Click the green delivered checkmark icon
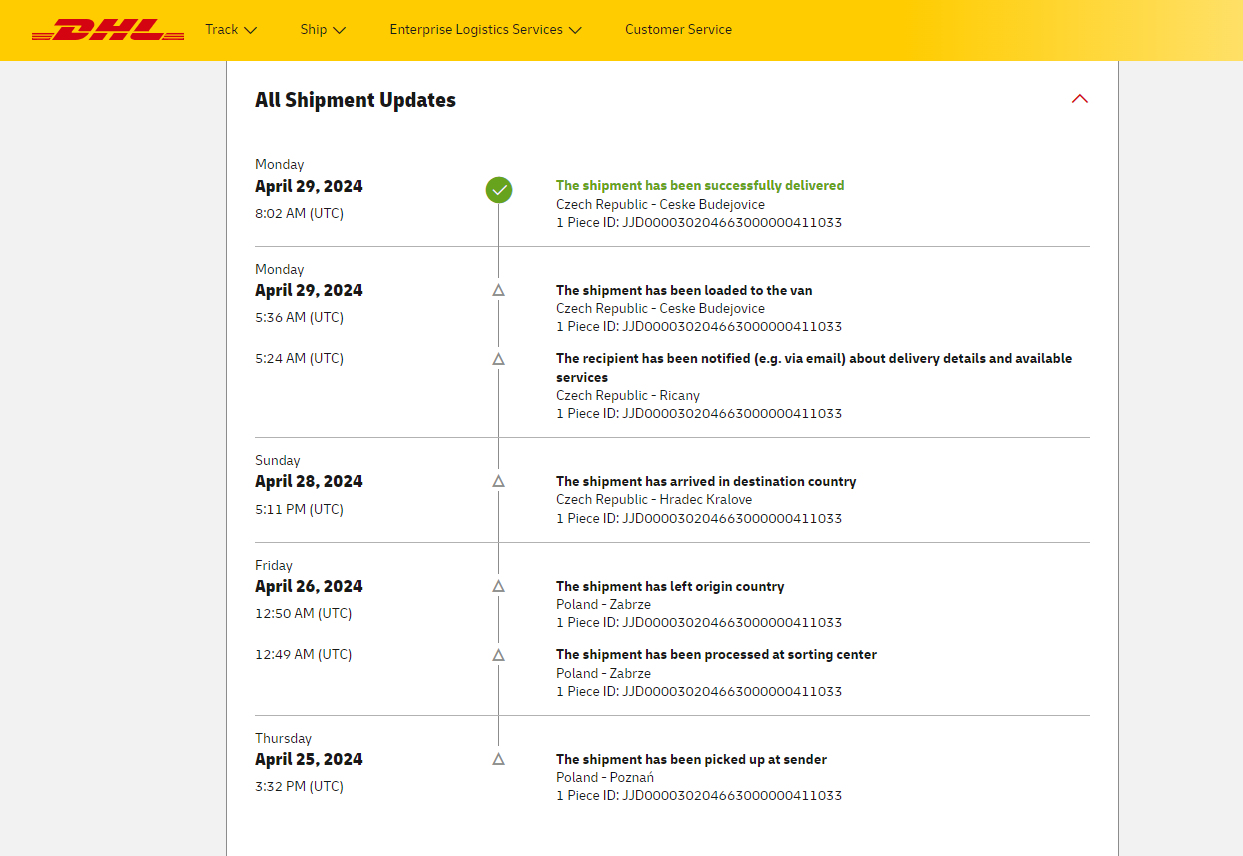Screen dimensions: 1243x856 tap(499, 189)
